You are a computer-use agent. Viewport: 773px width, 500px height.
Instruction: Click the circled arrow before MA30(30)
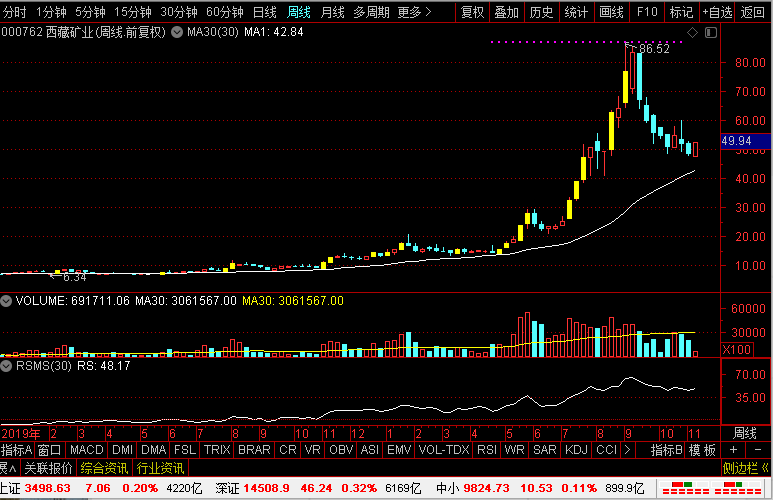pyautogui.click(x=178, y=32)
